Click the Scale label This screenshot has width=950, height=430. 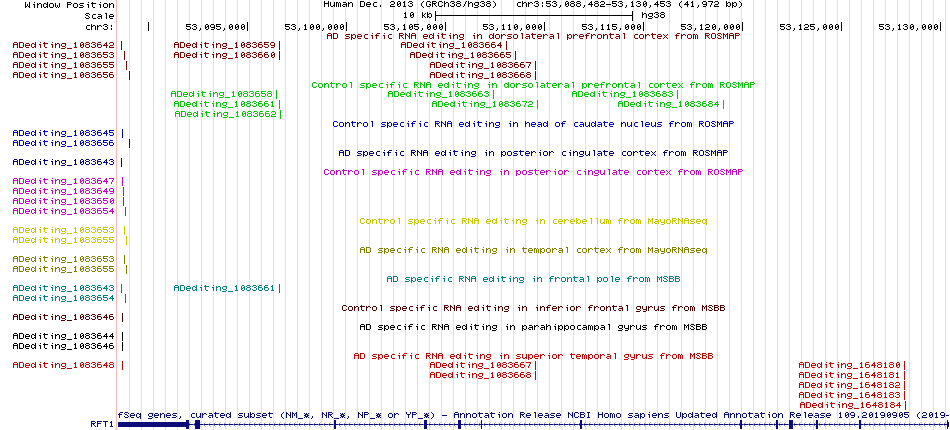coord(99,15)
